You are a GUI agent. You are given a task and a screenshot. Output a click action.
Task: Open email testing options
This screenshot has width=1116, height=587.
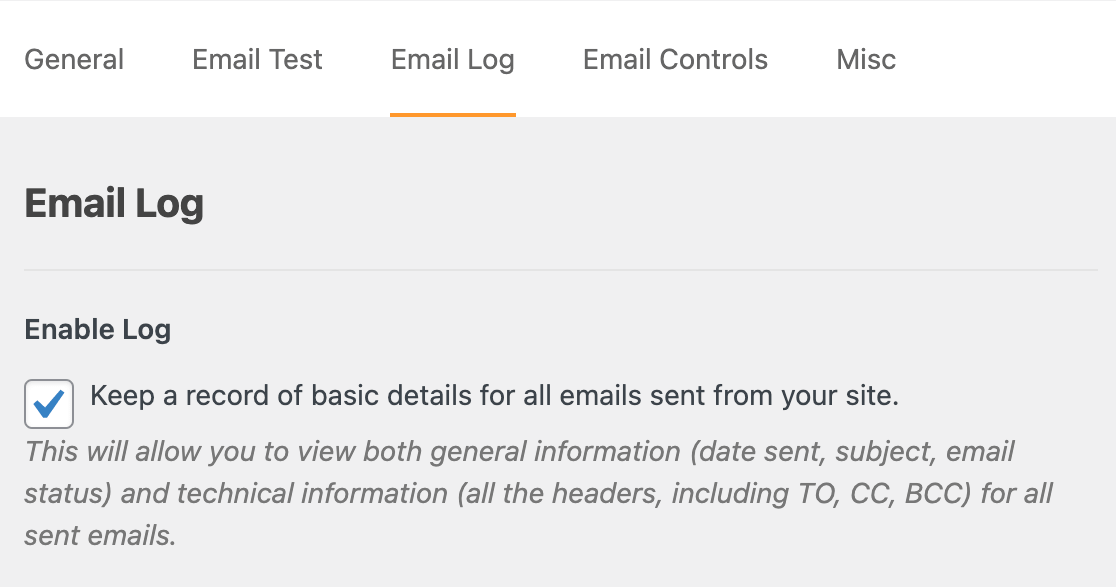tap(256, 59)
